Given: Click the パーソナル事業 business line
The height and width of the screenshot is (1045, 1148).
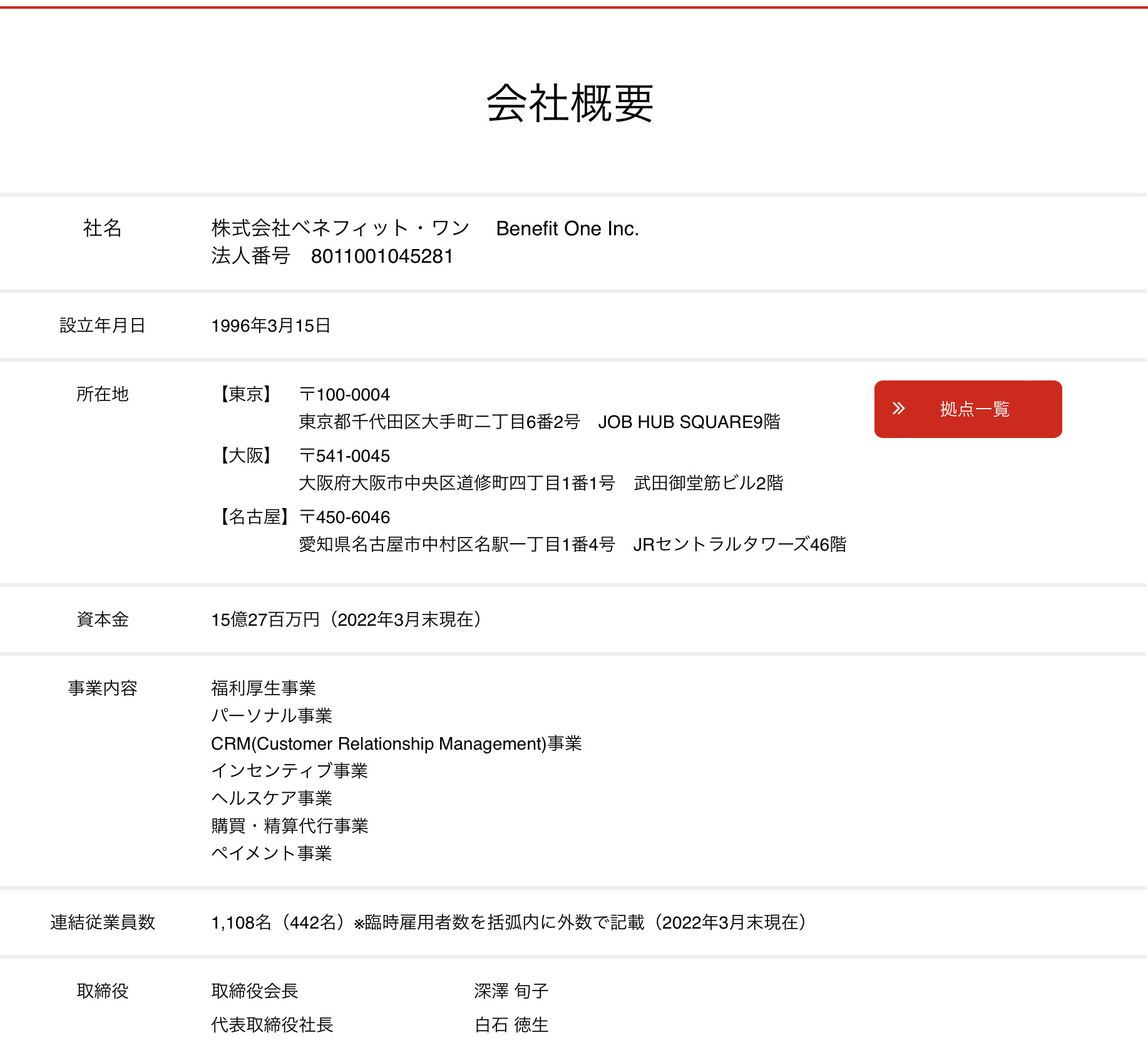Looking at the screenshot, I should [x=272, y=716].
